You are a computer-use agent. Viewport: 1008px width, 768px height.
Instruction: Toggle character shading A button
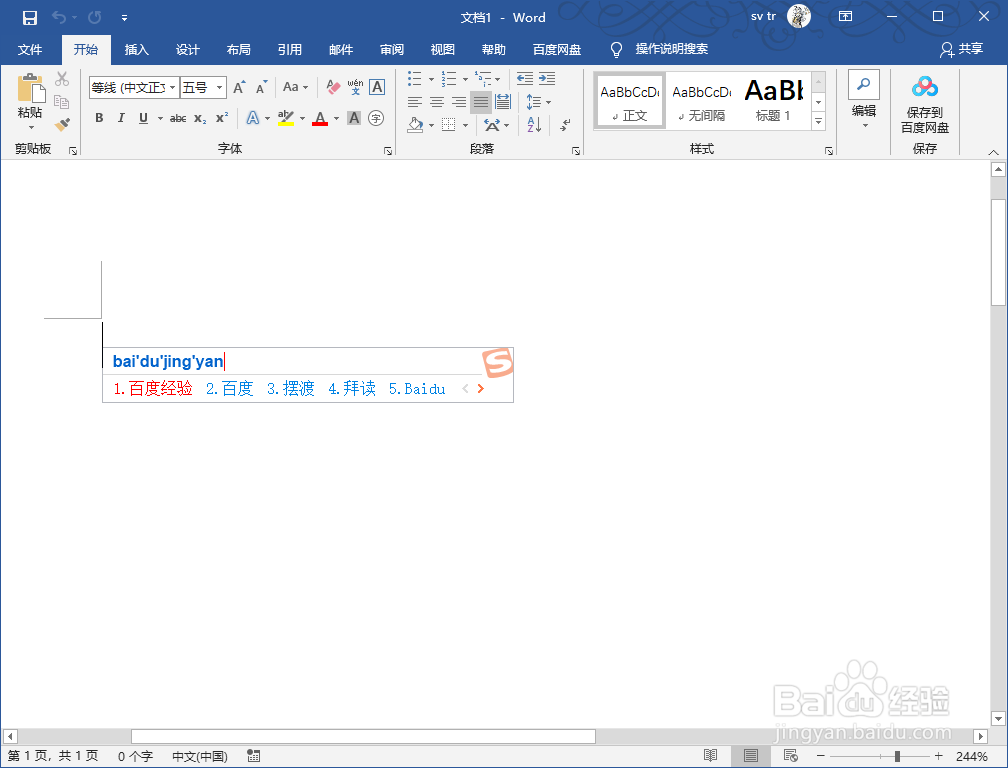click(354, 118)
